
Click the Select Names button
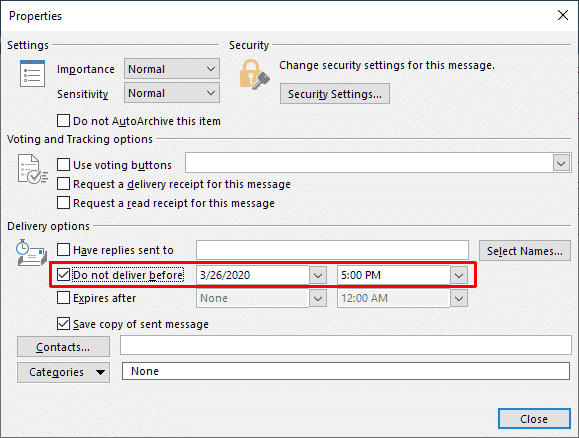click(525, 251)
